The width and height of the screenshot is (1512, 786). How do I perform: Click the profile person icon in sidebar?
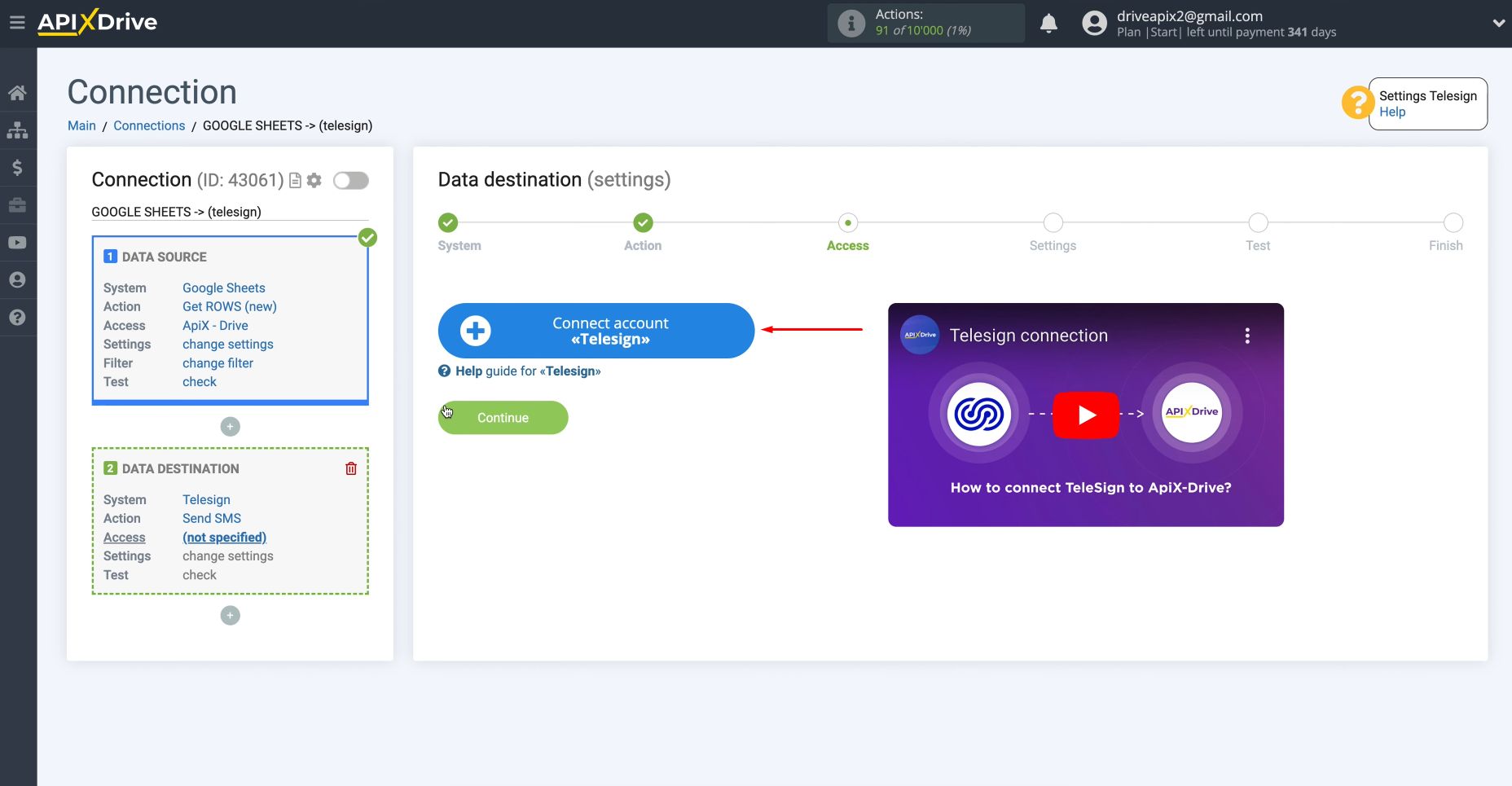pos(18,279)
